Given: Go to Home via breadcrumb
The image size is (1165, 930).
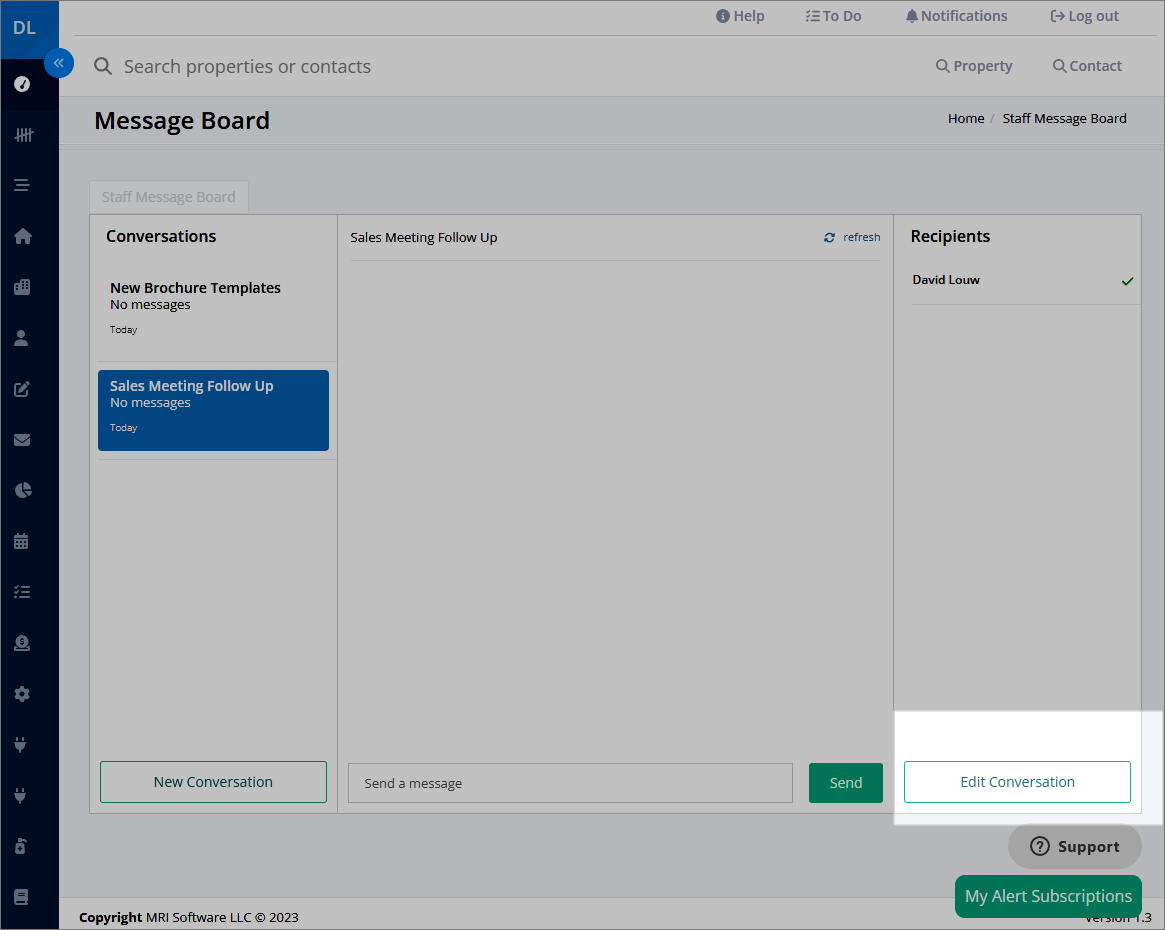Looking at the screenshot, I should (x=966, y=118).
